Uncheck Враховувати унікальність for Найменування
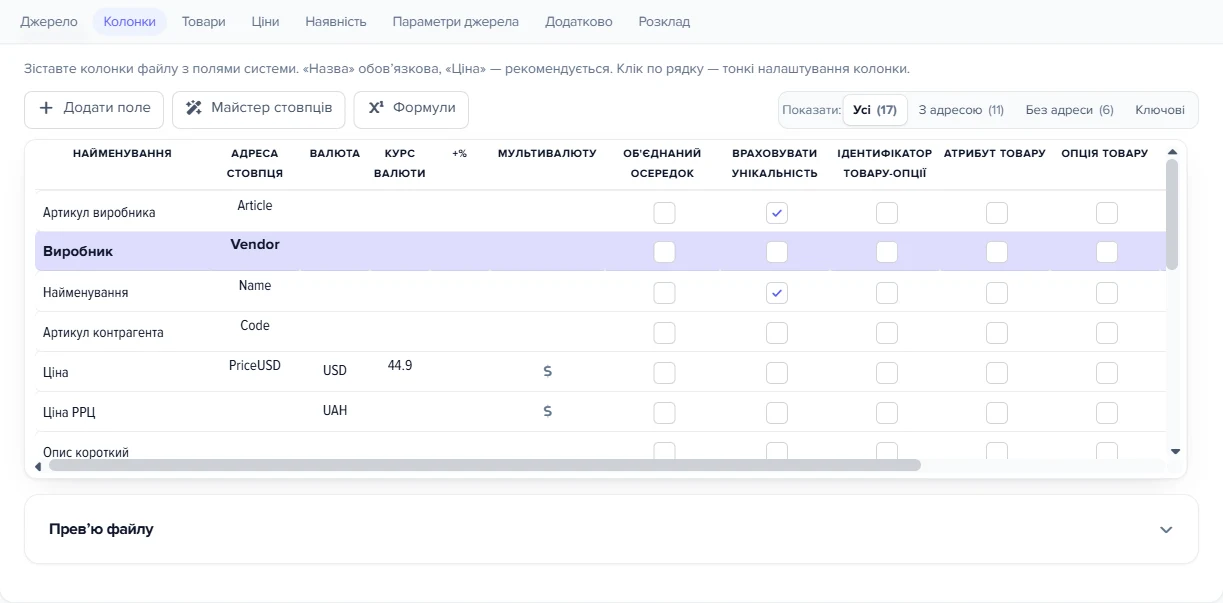The width and height of the screenshot is (1223, 603). pyautogui.click(x=777, y=293)
